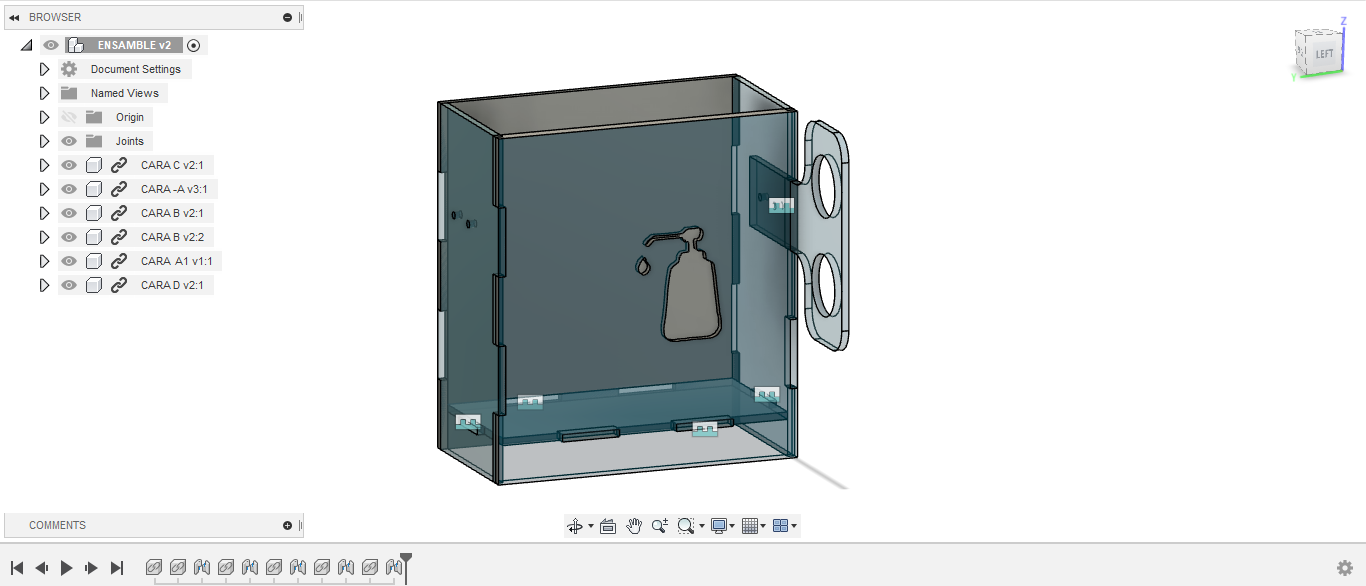This screenshot has width=1366, height=586.
Task: Expand the CARA B v2:2 node
Action: click(44, 237)
